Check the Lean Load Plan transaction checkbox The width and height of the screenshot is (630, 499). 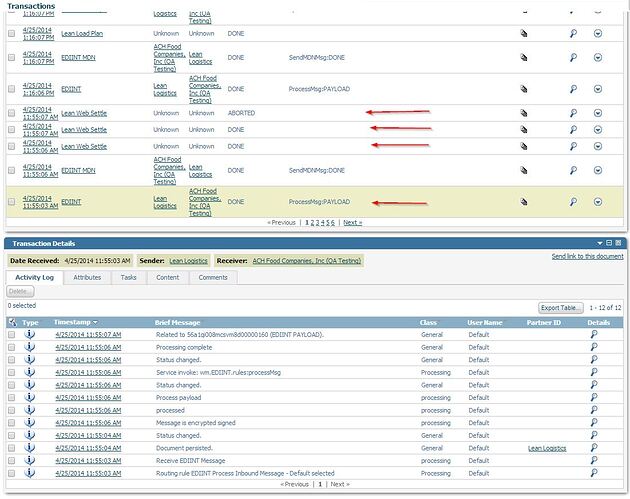pyautogui.click(x=12, y=34)
